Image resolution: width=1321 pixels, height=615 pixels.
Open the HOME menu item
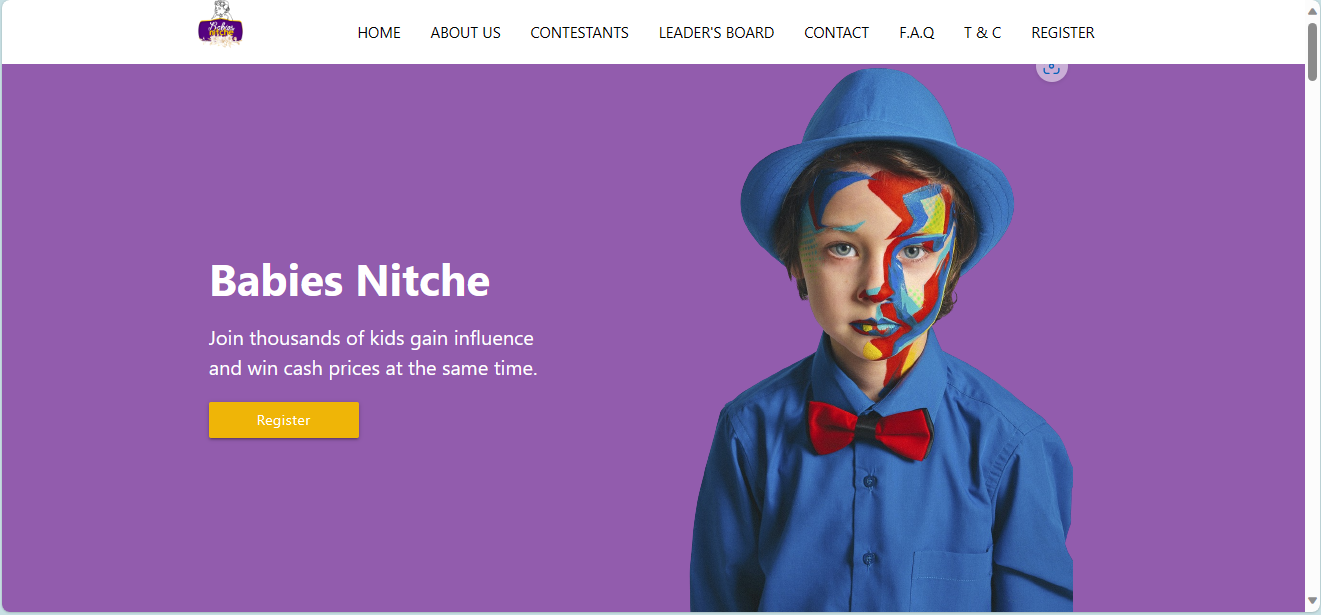[x=379, y=33]
